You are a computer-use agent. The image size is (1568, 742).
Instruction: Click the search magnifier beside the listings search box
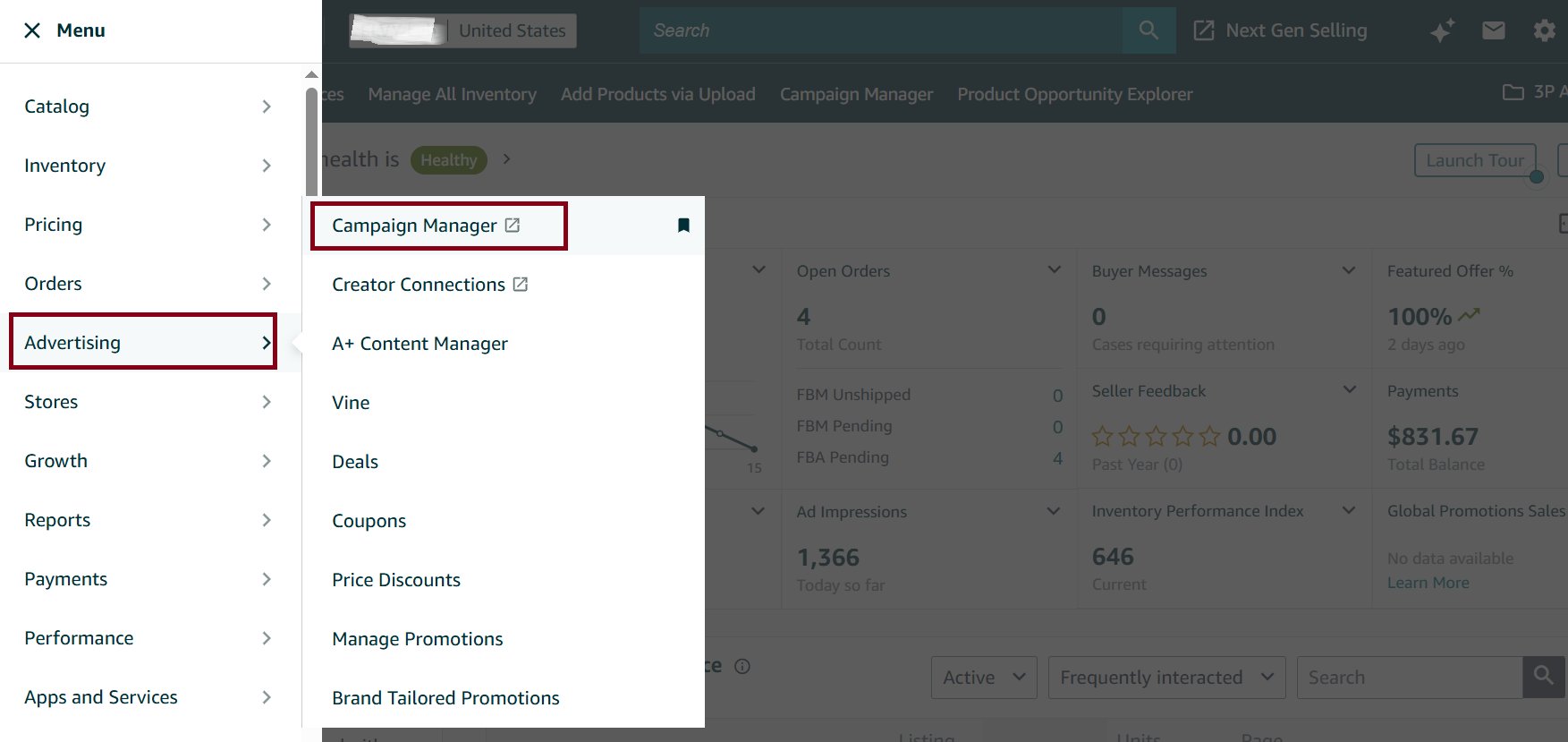(x=1544, y=677)
